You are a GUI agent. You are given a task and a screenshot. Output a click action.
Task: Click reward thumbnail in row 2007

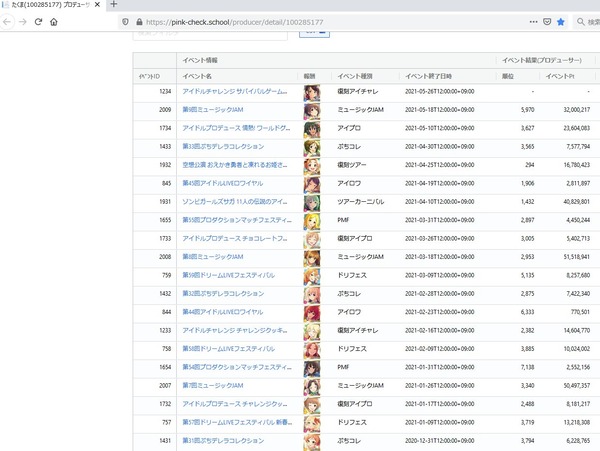[x=312, y=387]
